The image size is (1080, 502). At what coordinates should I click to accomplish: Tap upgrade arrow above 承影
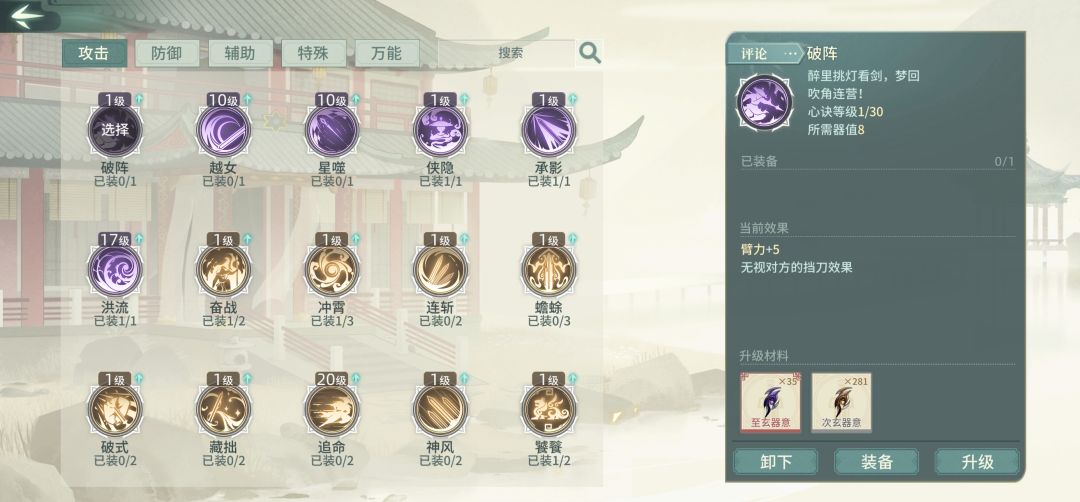pos(572,99)
